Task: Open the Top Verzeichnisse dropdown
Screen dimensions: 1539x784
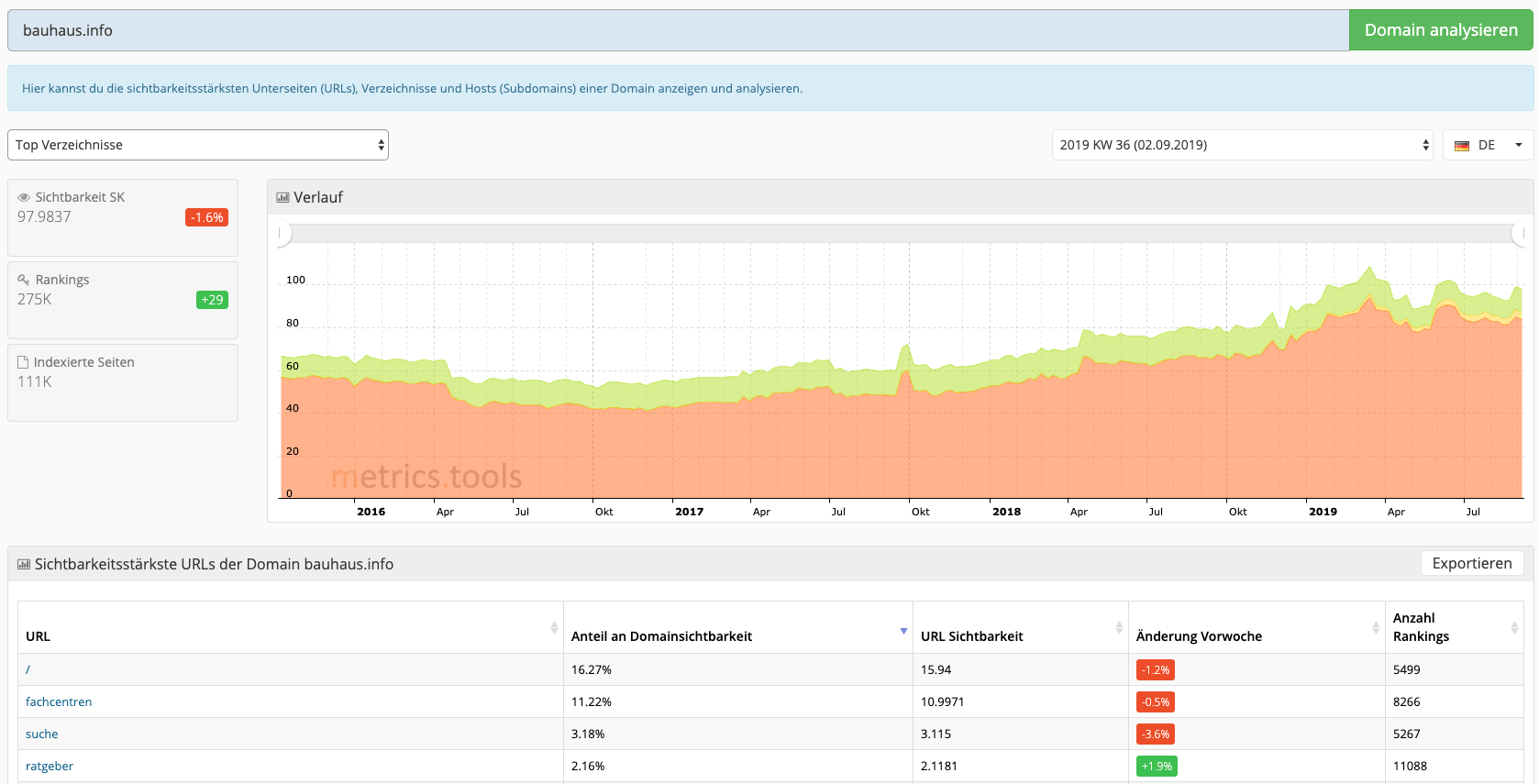Action: tap(198, 145)
